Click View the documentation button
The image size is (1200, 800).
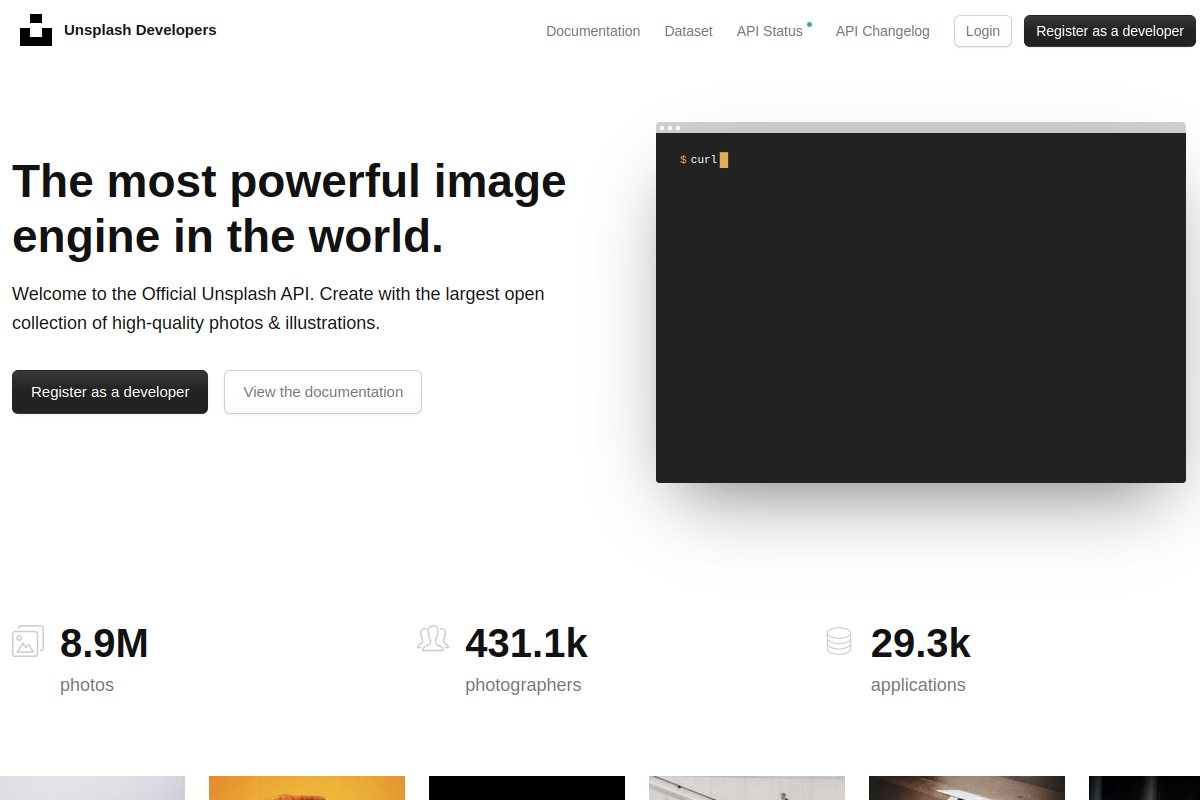click(323, 392)
